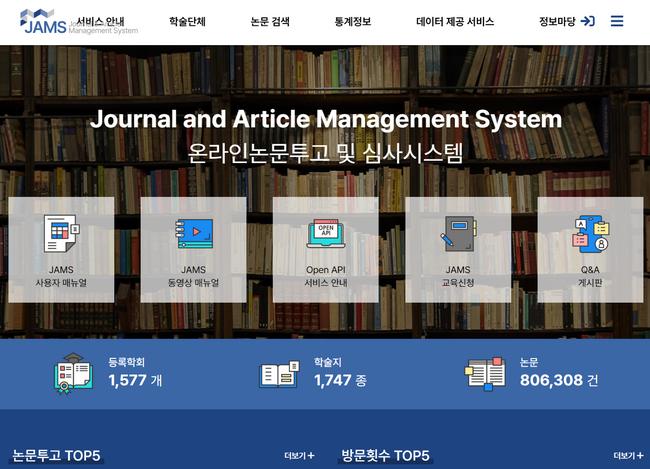Click 더보기 next to 논문투고 TOP5
This screenshot has height=469, width=650.
coord(299,456)
